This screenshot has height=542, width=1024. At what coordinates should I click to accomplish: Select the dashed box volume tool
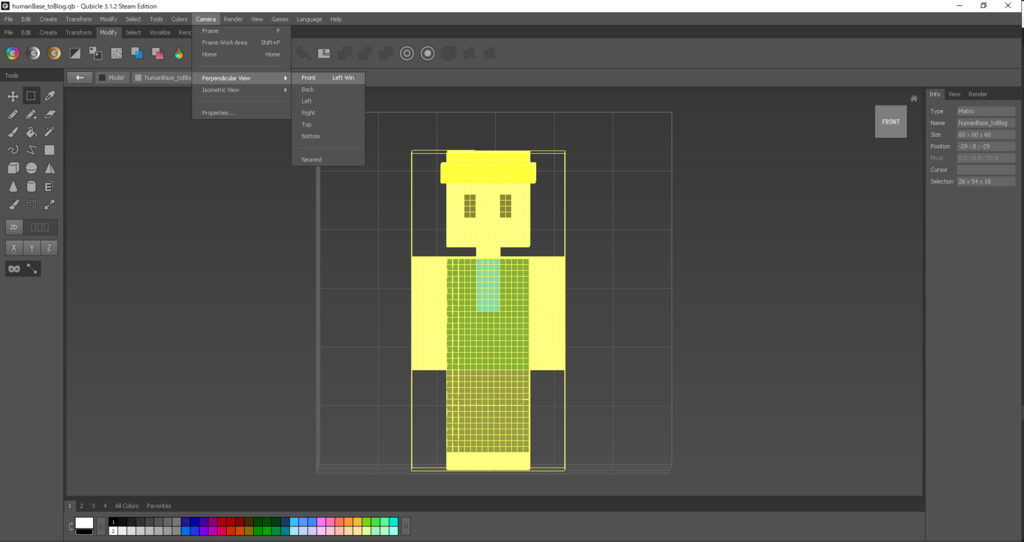pyautogui.click(x=31, y=204)
